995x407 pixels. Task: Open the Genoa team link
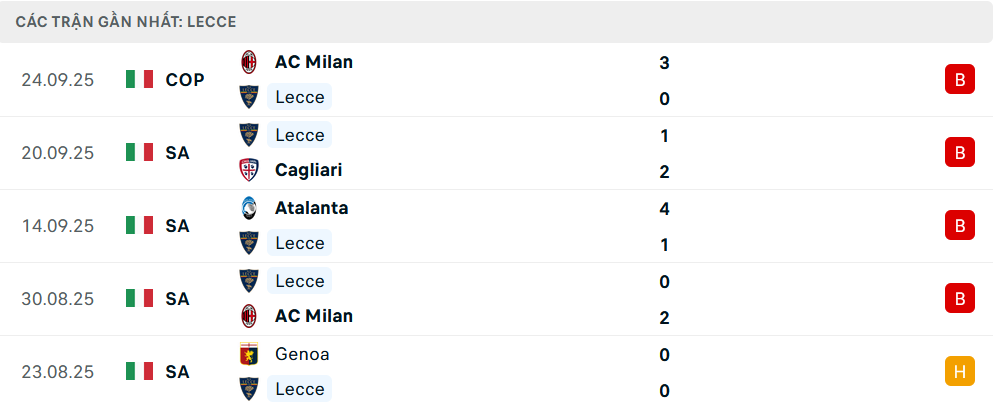point(302,354)
